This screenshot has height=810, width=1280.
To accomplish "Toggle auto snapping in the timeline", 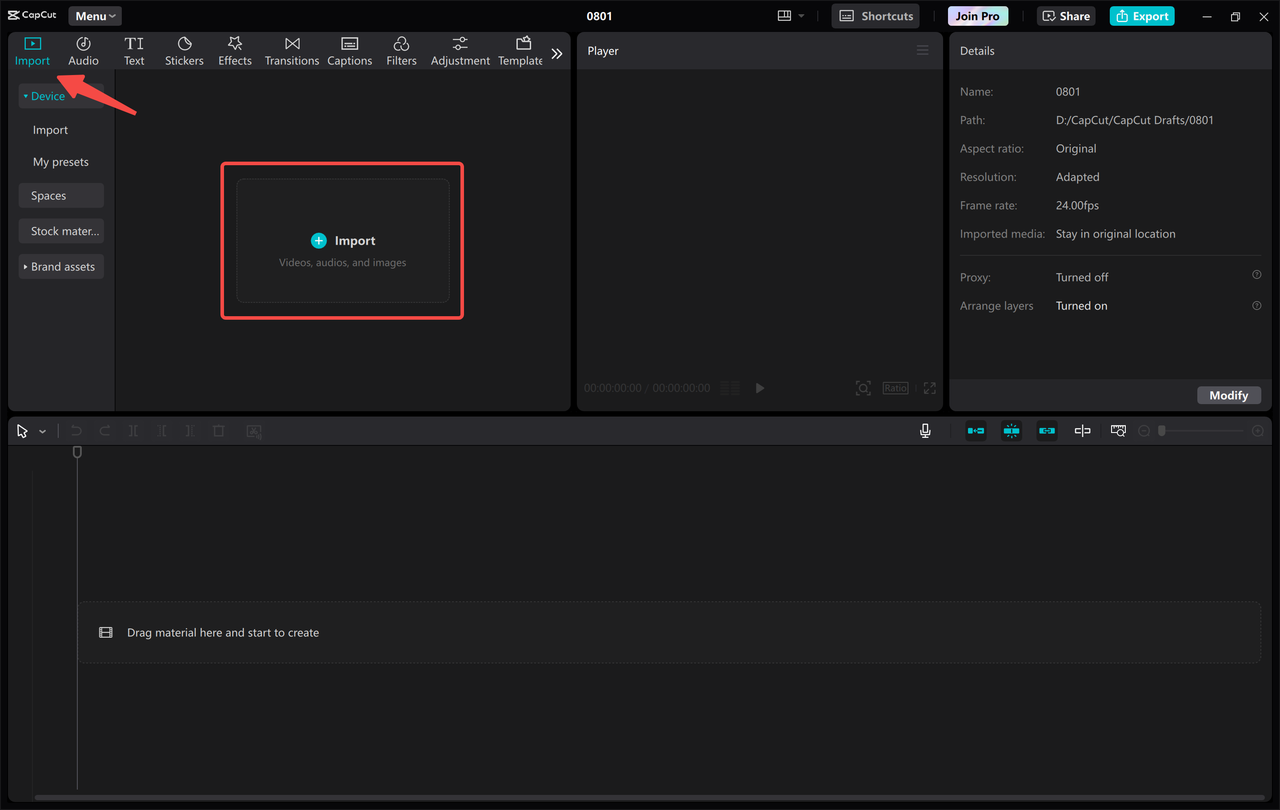I will coord(1011,430).
